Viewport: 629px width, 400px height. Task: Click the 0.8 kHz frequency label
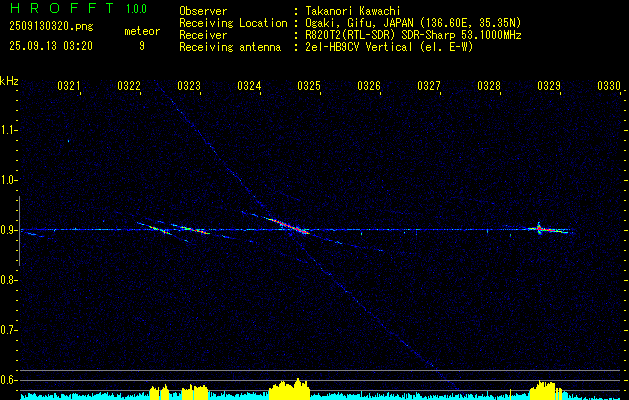(8, 280)
